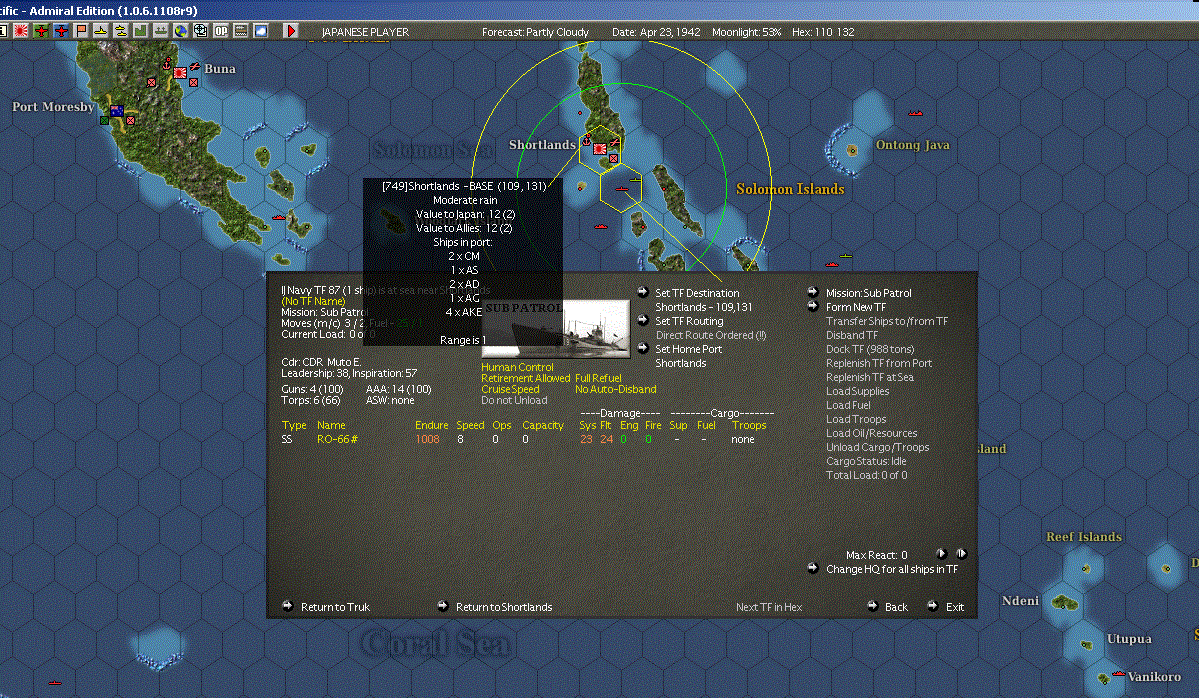Click Set TF Destination

coord(697,293)
